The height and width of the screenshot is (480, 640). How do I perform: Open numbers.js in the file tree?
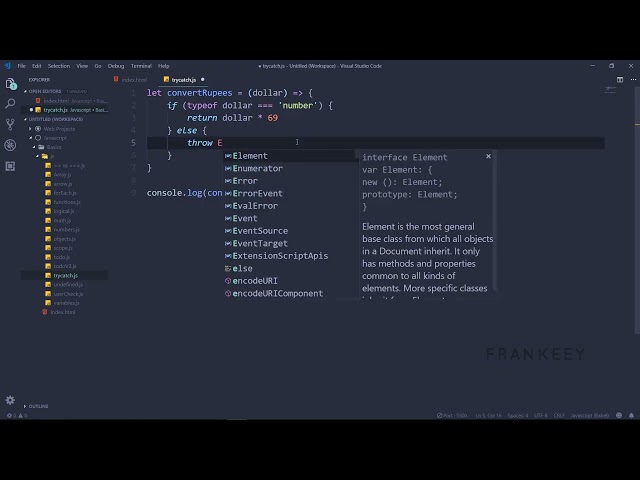66,229
